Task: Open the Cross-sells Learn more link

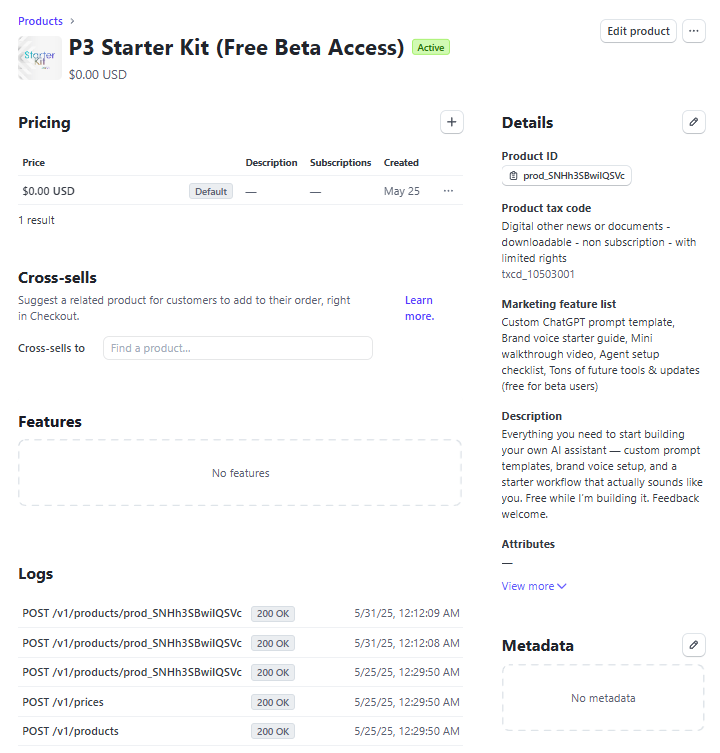Action: pyautogui.click(x=419, y=308)
